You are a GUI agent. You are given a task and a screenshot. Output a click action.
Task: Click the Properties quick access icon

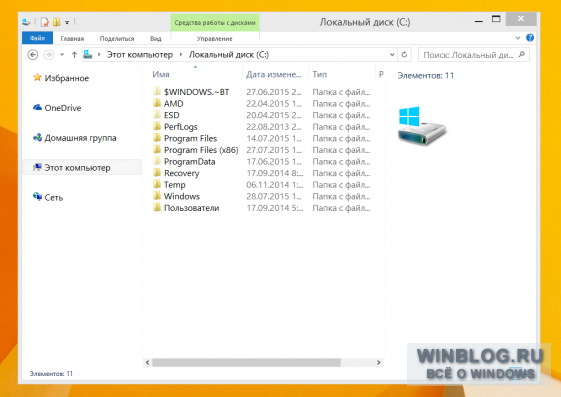[44, 22]
